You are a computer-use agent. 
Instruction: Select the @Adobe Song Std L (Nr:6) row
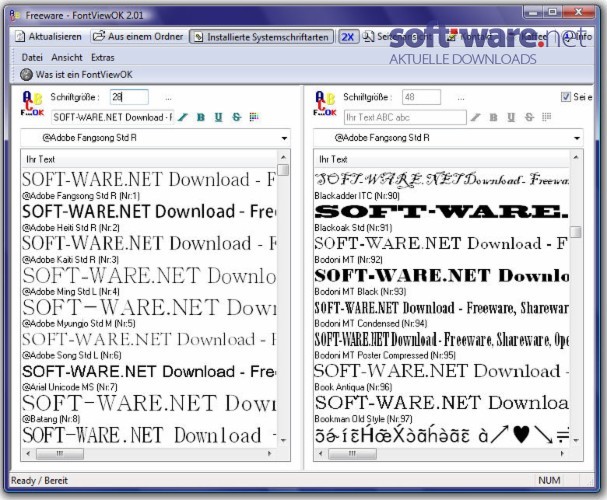click(149, 345)
